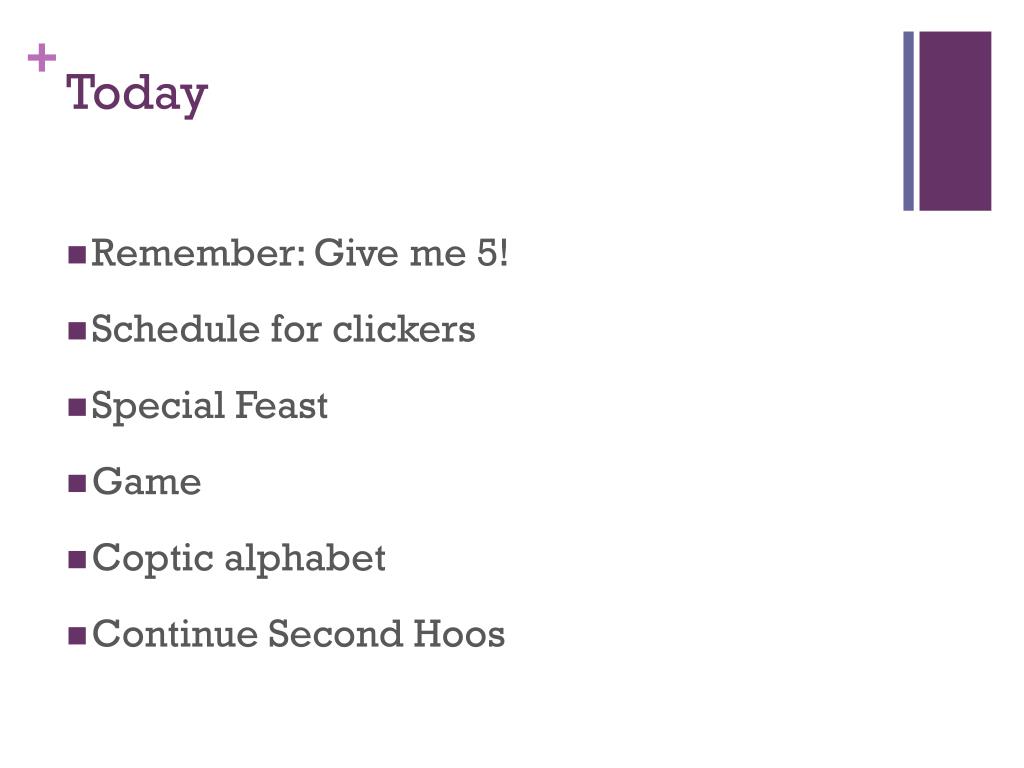Click the word 'clickers'
The width and height of the screenshot is (1024, 768).
(x=404, y=328)
